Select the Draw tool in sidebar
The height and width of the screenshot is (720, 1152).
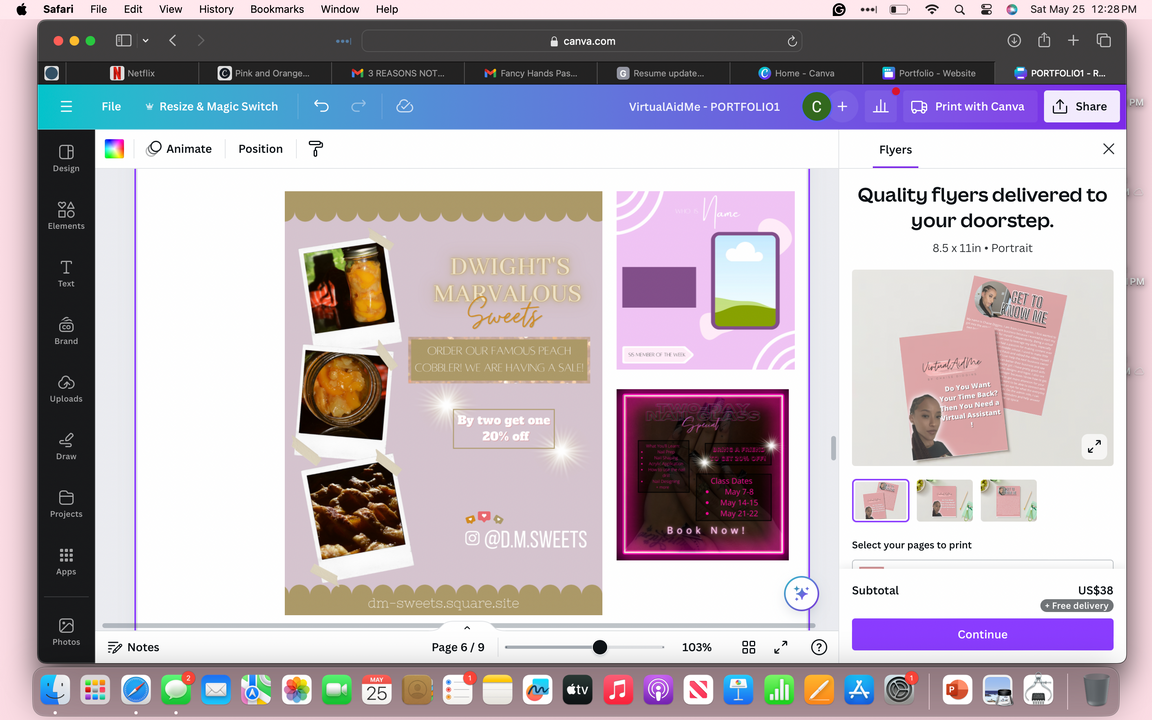tap(66, 445)
